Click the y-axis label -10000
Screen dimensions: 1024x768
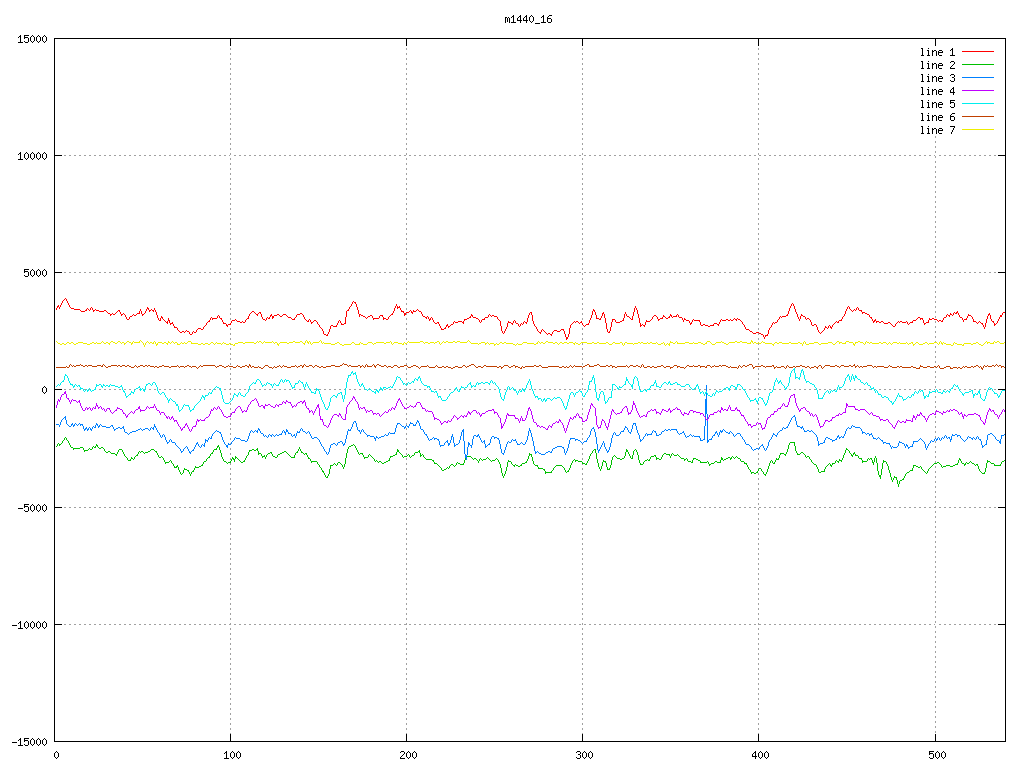tap(29, 625)
